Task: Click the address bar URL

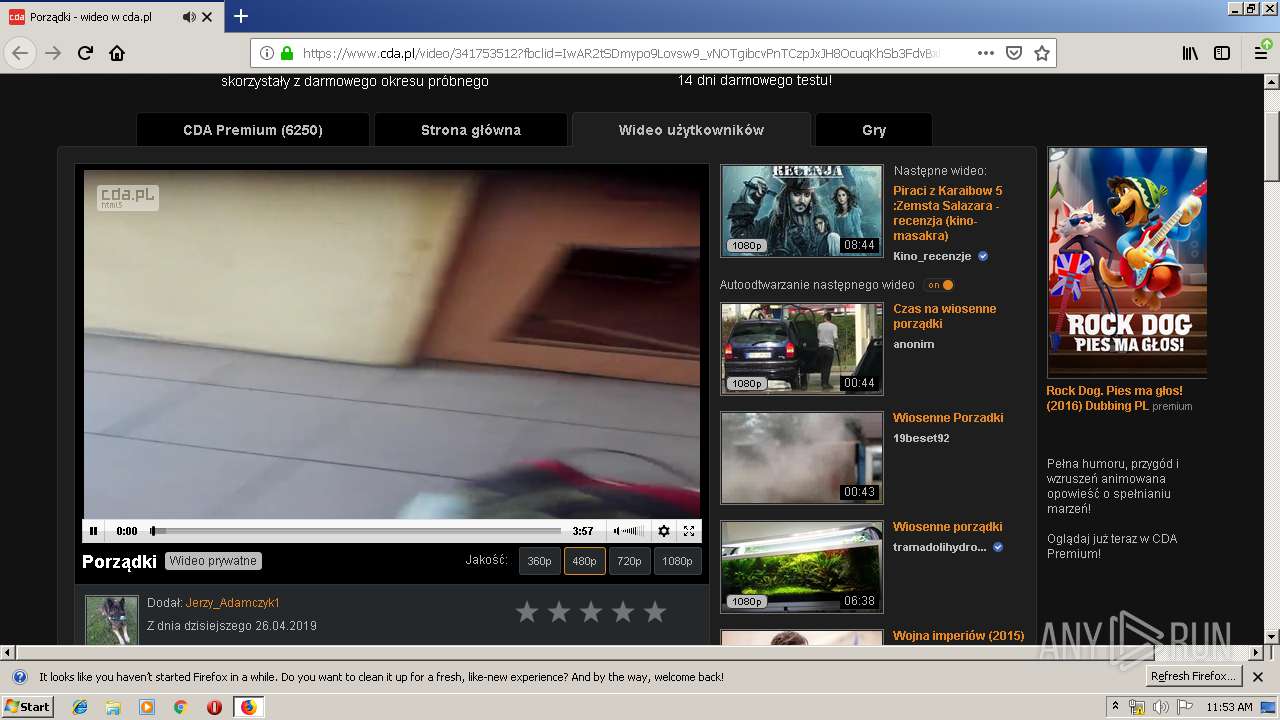Action: [620, 53]
